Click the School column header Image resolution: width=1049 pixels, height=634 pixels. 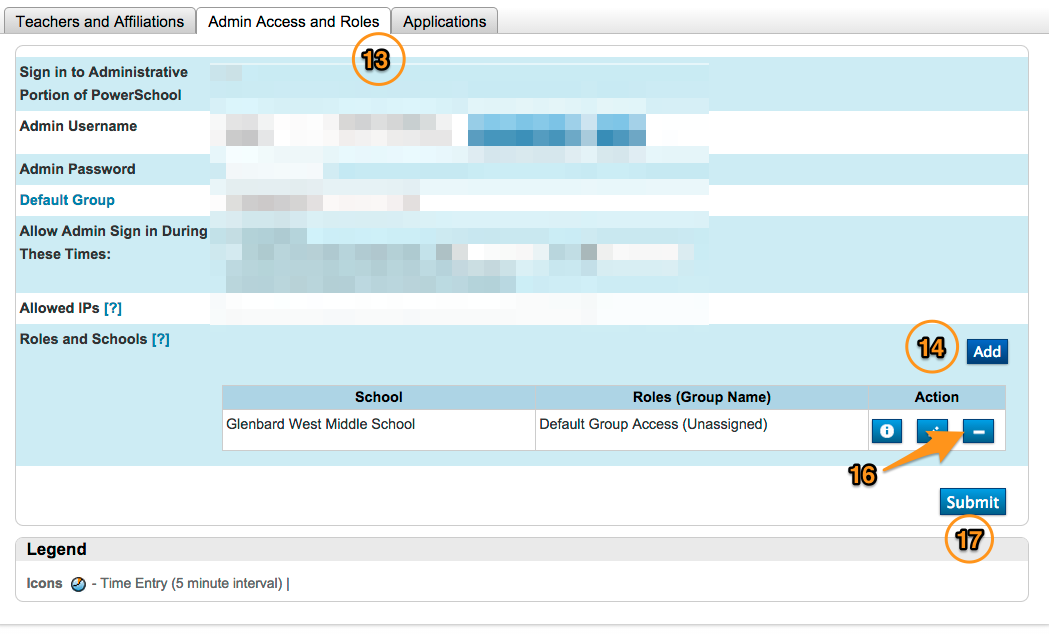click(x=378, y=397)
